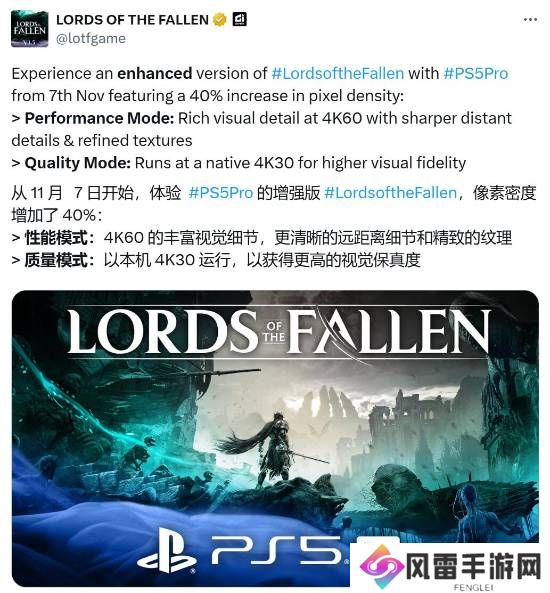Click the PlayStation logo in the image
Screen dimensions: 550x593
point(167,550)
